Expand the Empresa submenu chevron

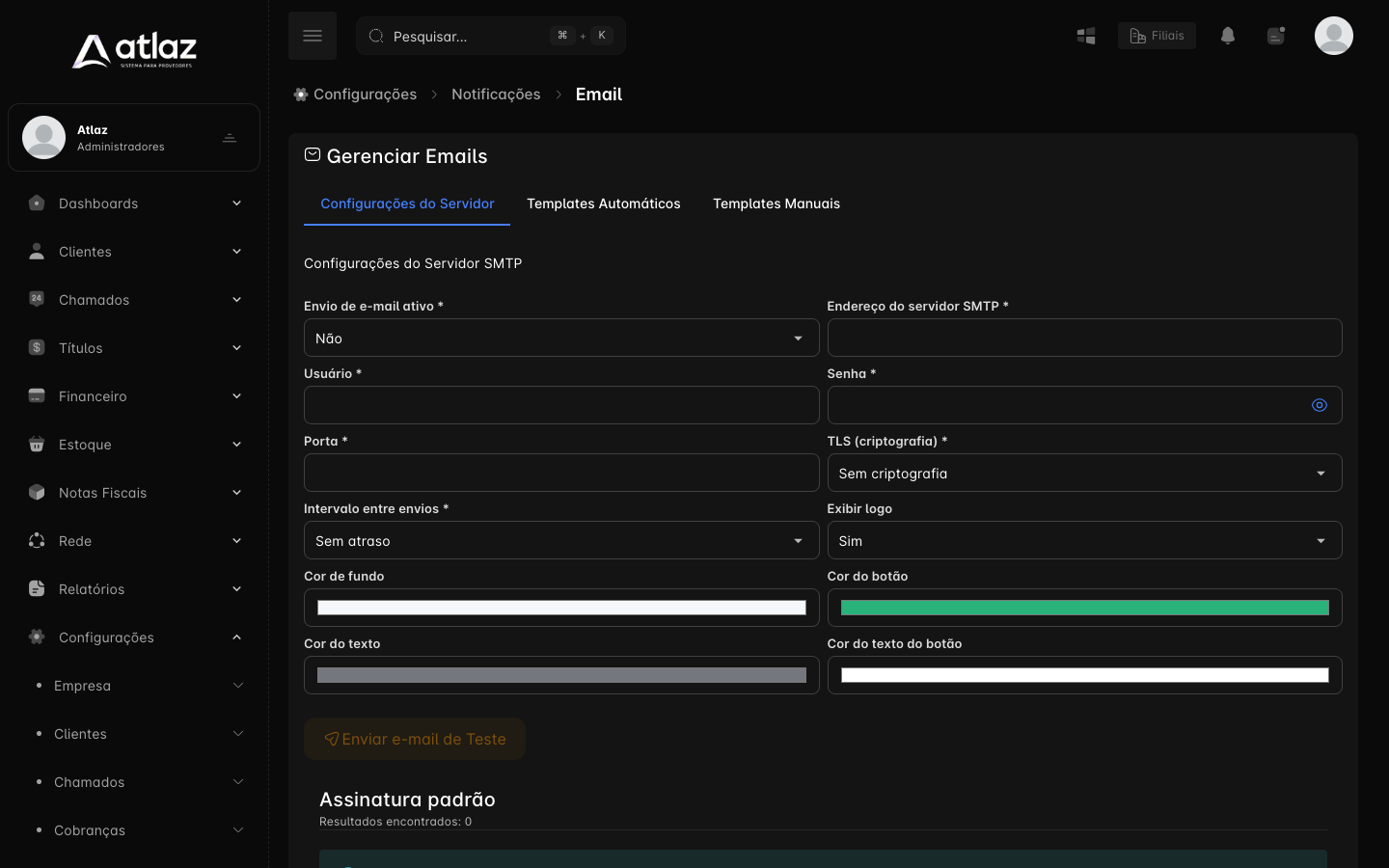(238, 685)
